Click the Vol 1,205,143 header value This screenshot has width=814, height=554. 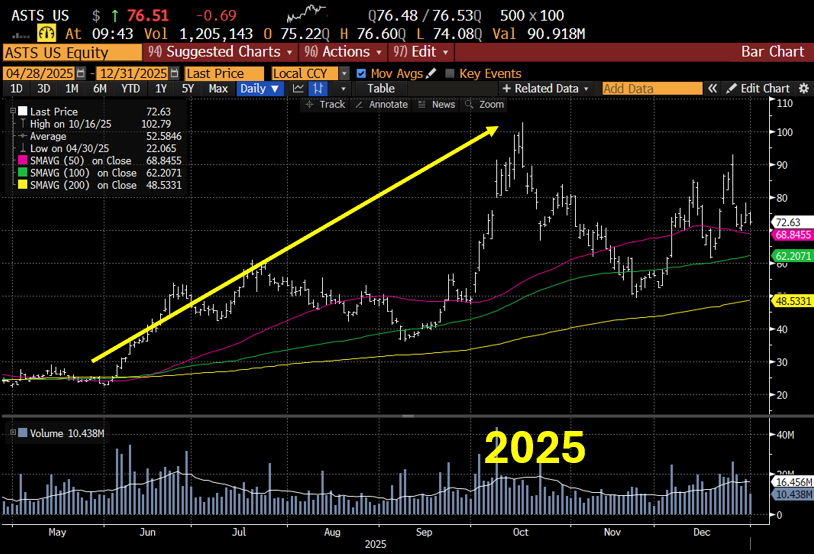pyautogui.click(x=198, y=34)
